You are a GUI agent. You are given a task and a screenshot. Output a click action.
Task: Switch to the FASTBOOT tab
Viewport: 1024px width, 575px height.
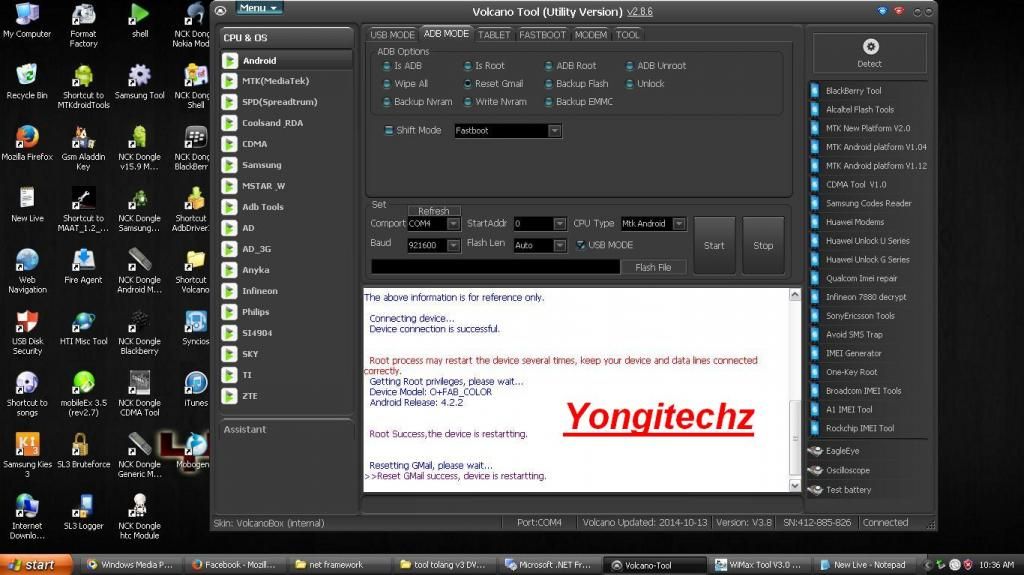542,35
